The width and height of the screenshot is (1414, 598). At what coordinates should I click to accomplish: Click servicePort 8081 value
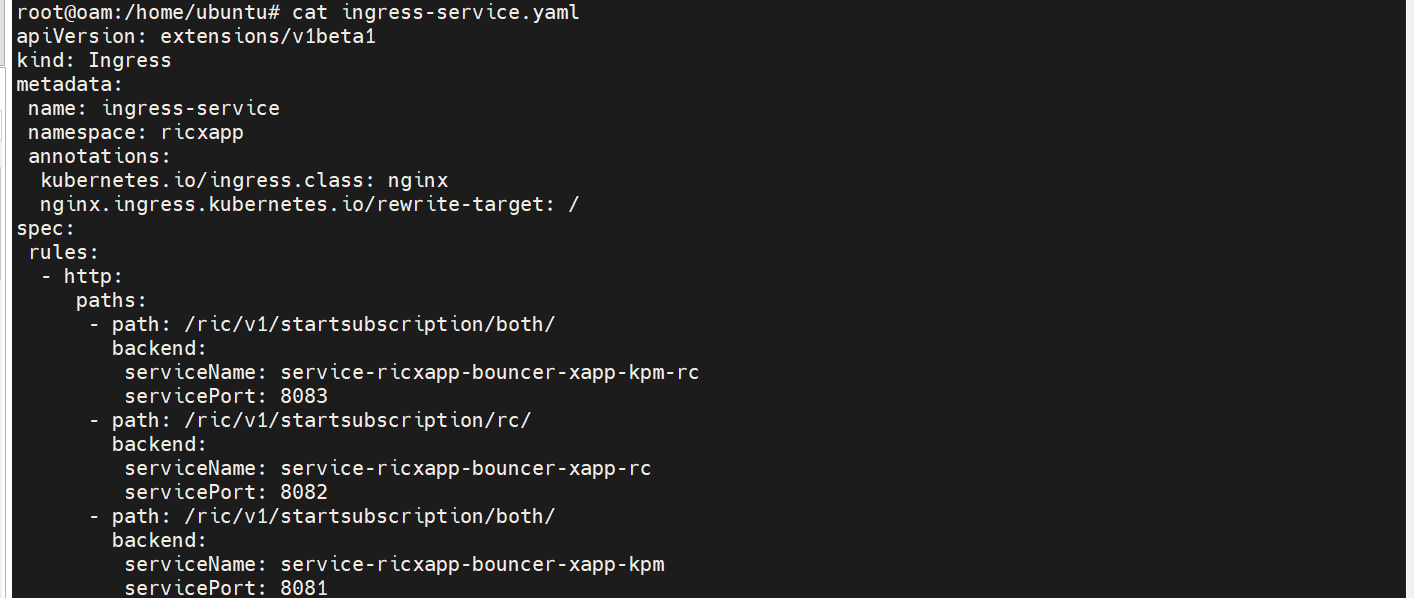click(304, 588)
